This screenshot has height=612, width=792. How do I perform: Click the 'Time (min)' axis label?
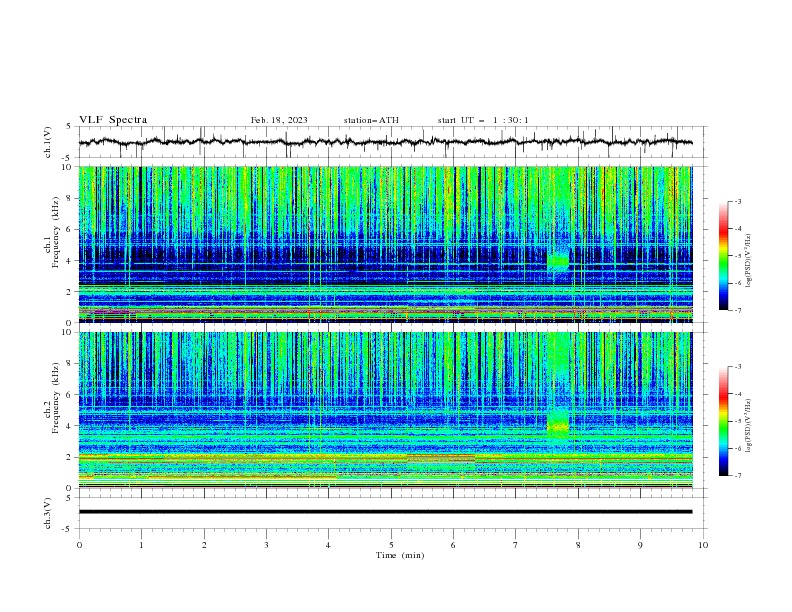point(400,555)
